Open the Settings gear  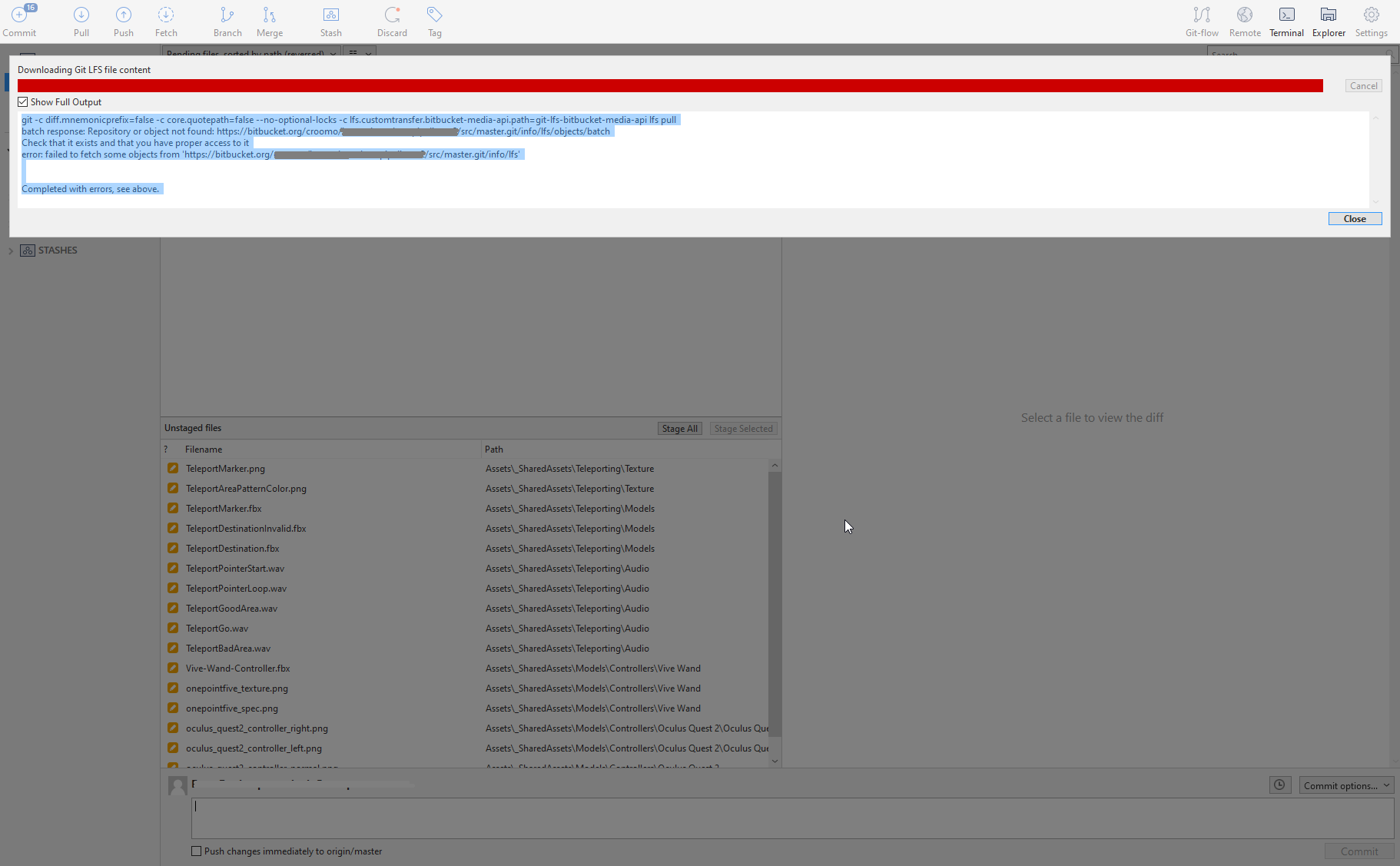click(x=1371, y=21)
